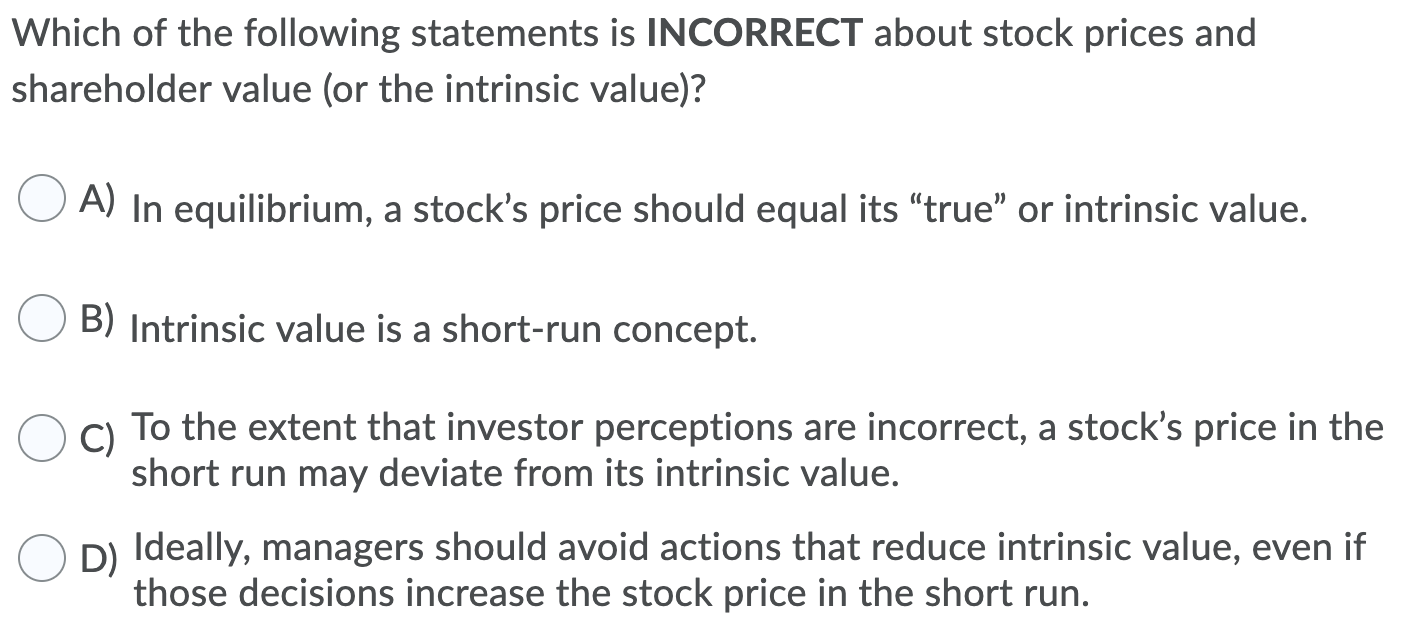Pick option A about equilibrium stock price

[40, 201]
